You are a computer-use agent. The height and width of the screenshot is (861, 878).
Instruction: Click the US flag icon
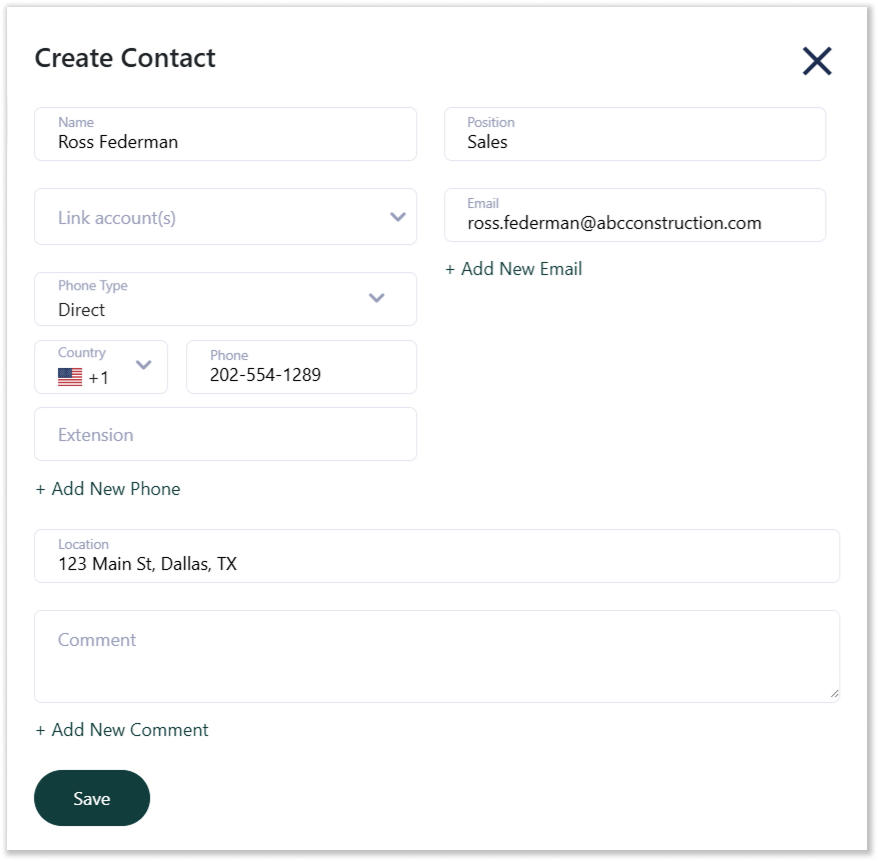point(70,377)
